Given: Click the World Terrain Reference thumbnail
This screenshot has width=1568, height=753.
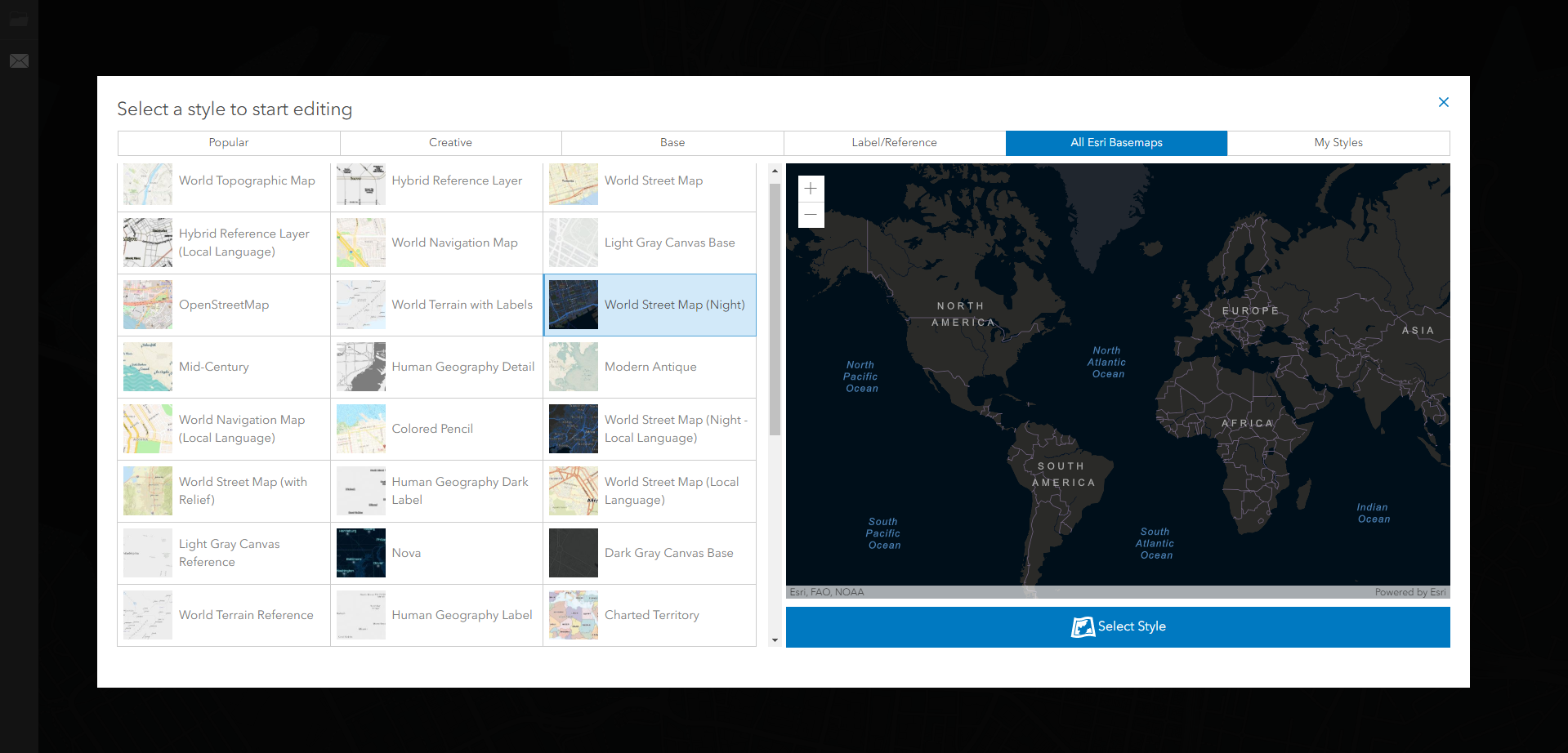Looking at the screenshot, I should pos(148,615).
